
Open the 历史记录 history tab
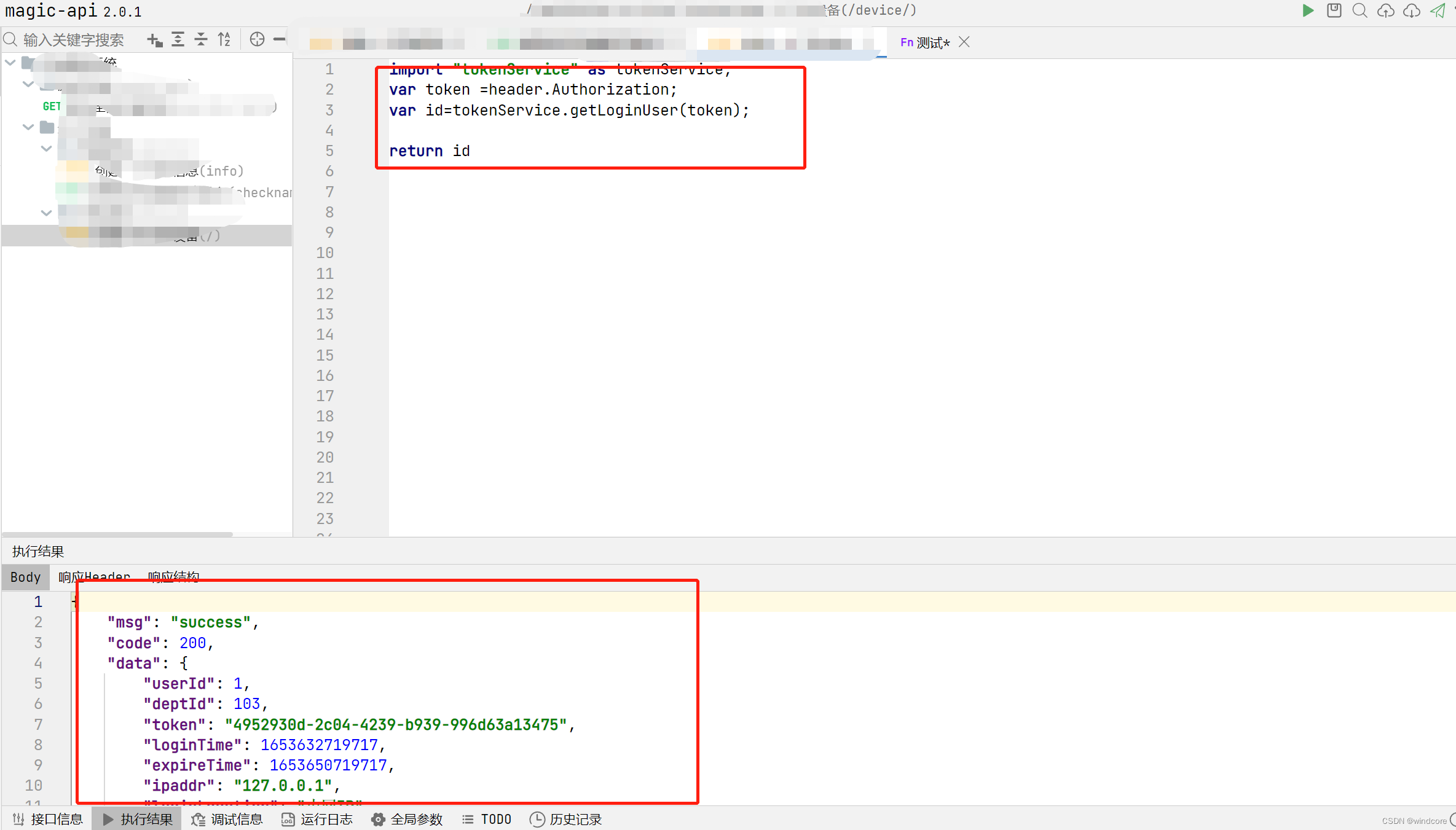[565, 819]
